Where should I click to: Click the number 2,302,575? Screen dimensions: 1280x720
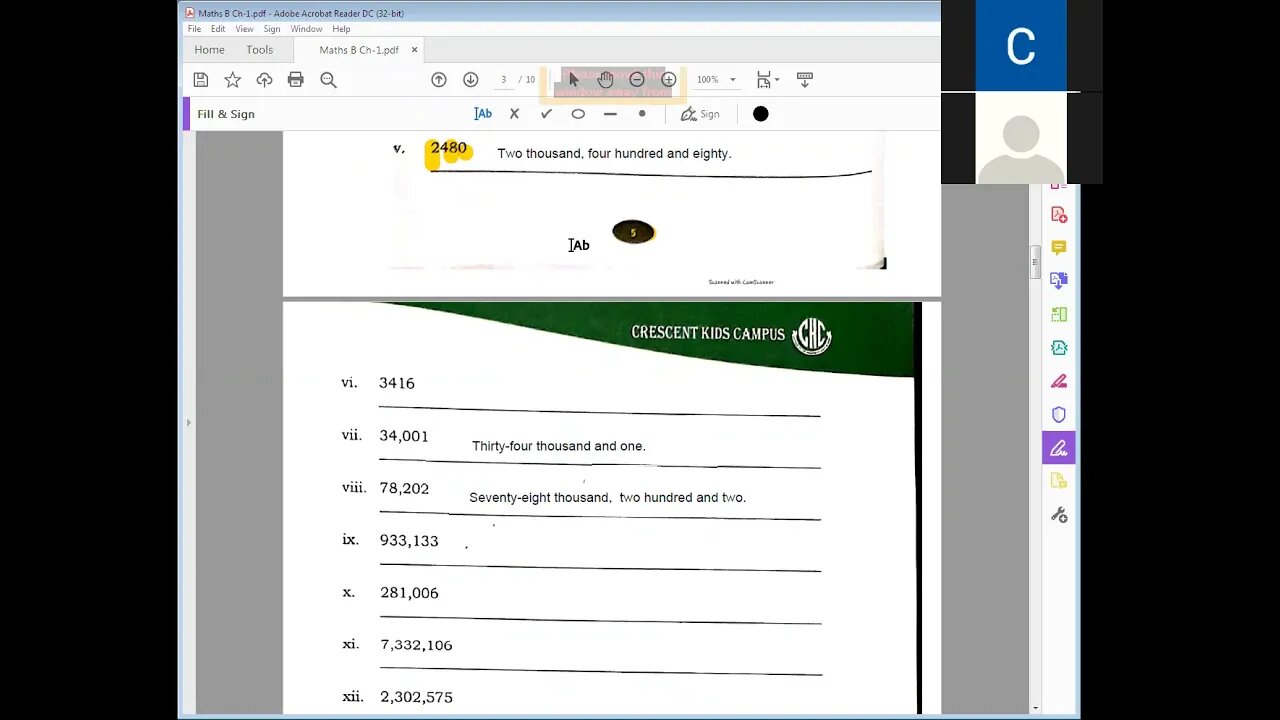pos(416,697)
